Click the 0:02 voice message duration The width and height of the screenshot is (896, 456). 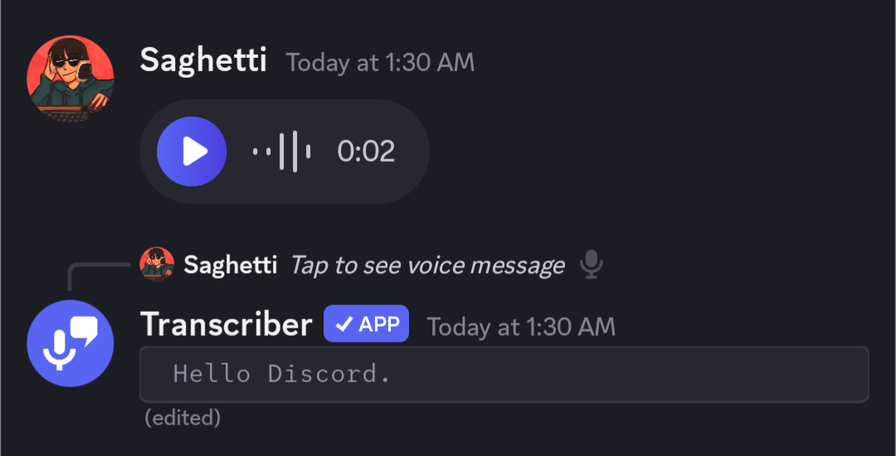tap(366, 151)
